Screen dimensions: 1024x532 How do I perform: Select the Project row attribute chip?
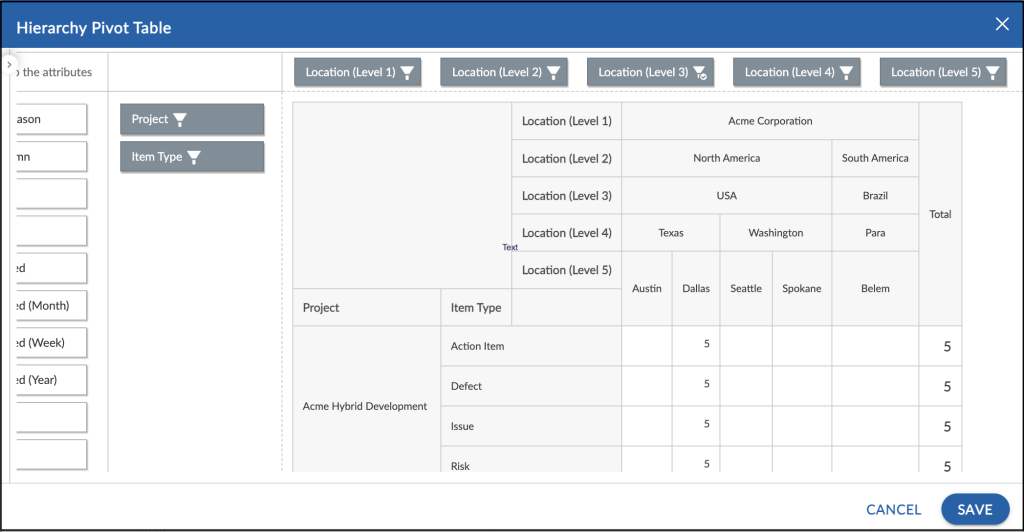[x=192, y=119]
